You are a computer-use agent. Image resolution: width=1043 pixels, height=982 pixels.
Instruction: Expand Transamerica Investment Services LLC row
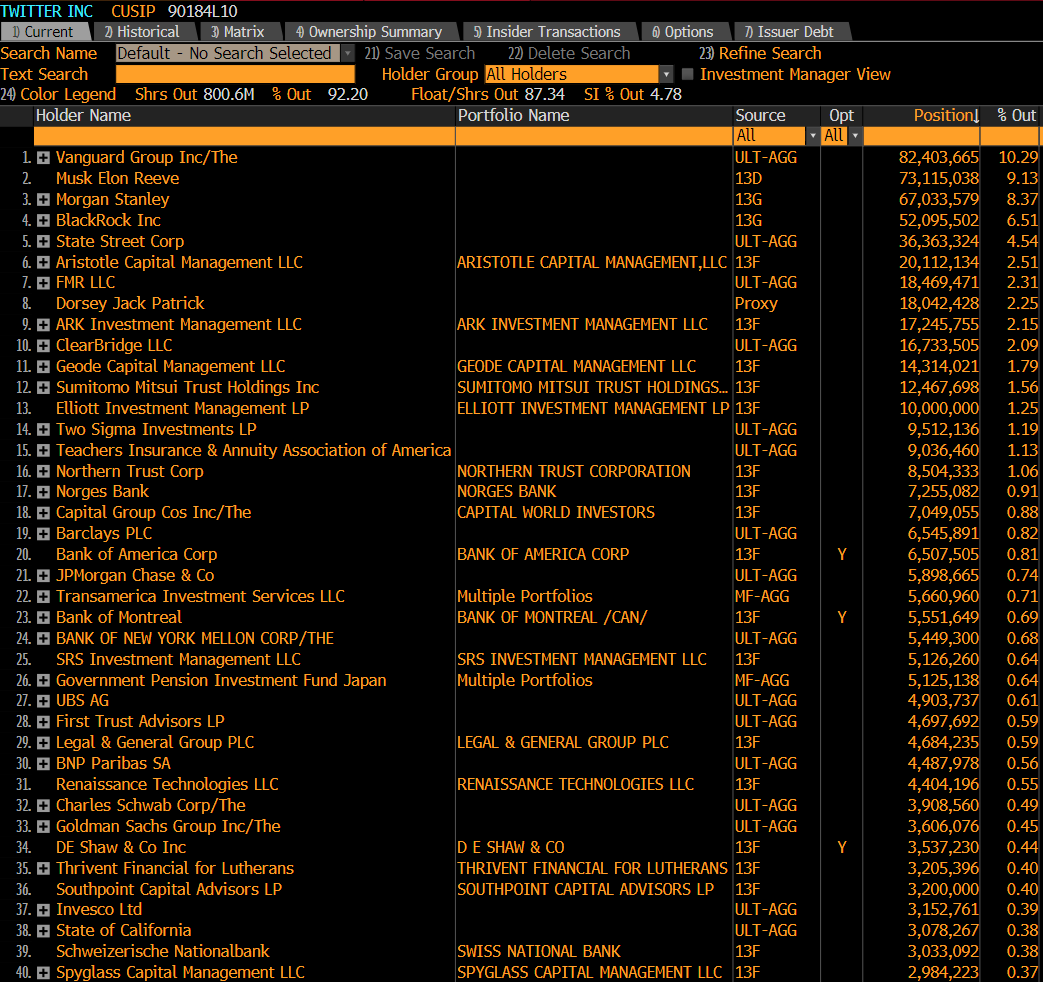pyautogui.click(x=43, y=597)
